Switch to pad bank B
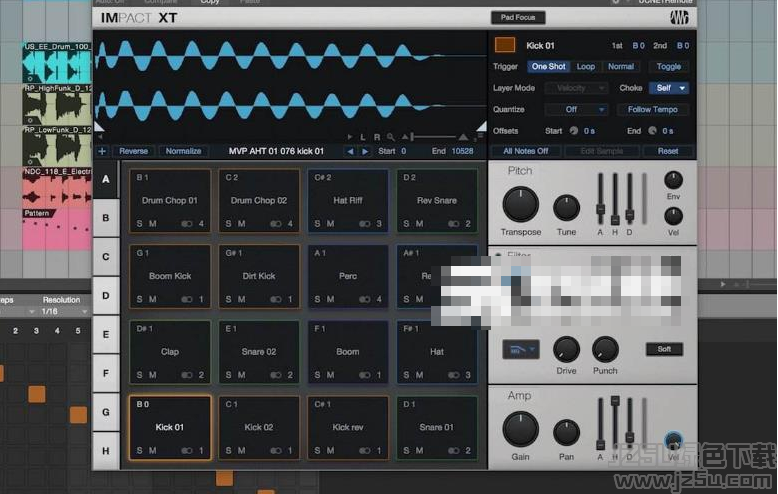Viewport: 778px width, 494px height. [106, 218]
